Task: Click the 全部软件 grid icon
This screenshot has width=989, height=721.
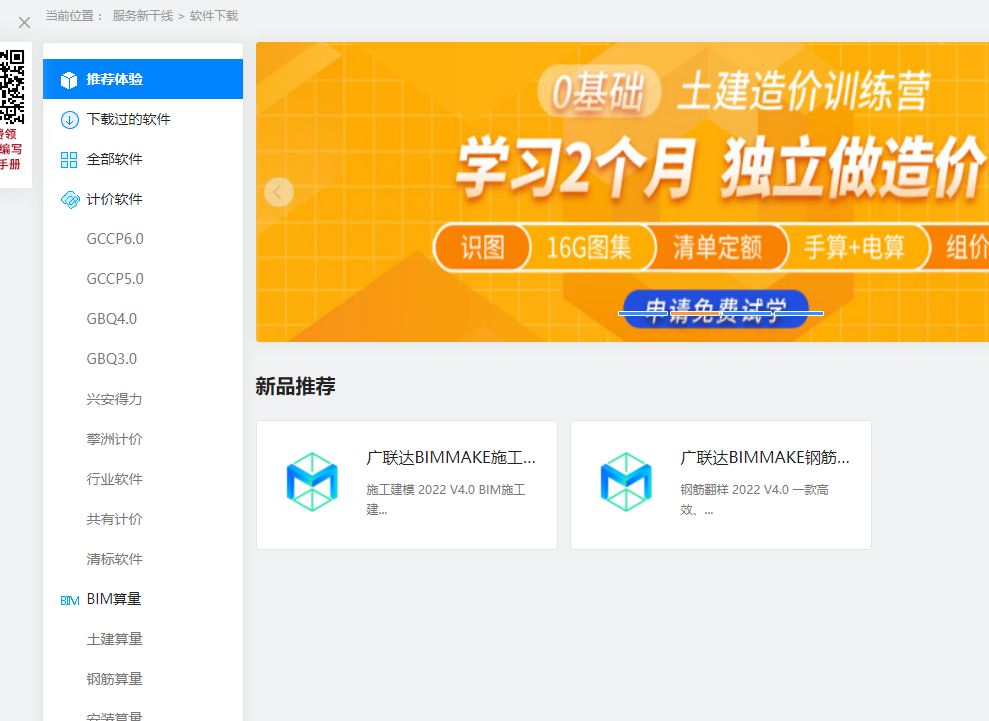Action: pos(69,160)
